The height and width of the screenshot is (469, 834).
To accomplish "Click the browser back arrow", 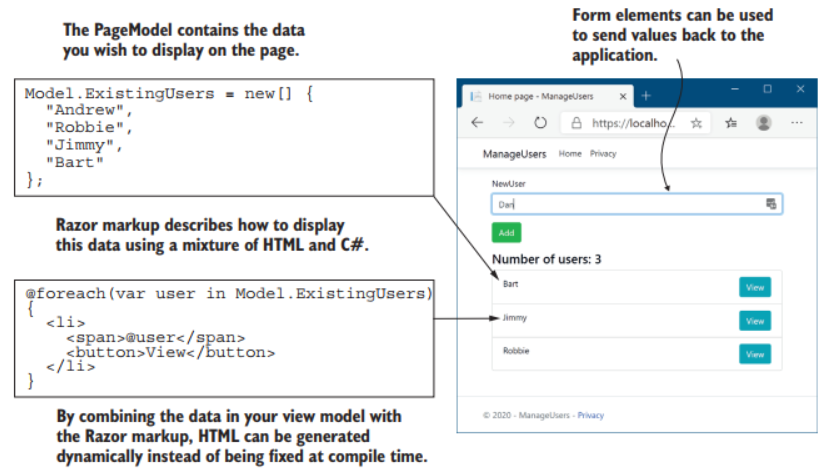I will click(477, 123).
